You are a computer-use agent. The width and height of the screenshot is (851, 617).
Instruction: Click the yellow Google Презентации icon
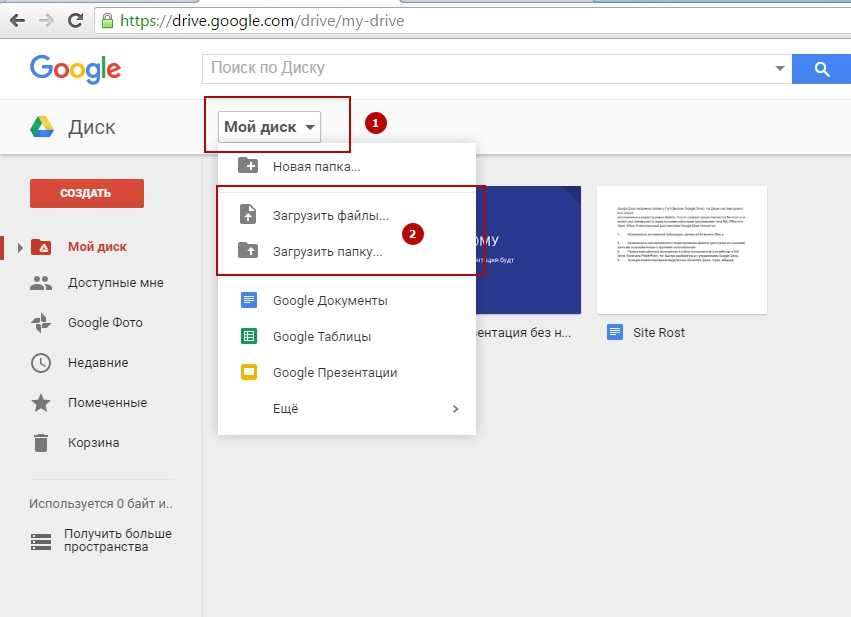[x=249, y=372]
